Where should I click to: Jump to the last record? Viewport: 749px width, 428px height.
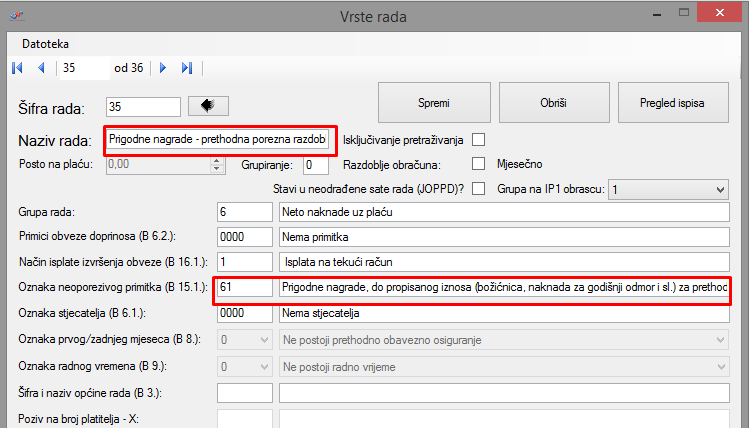[187, 68]
